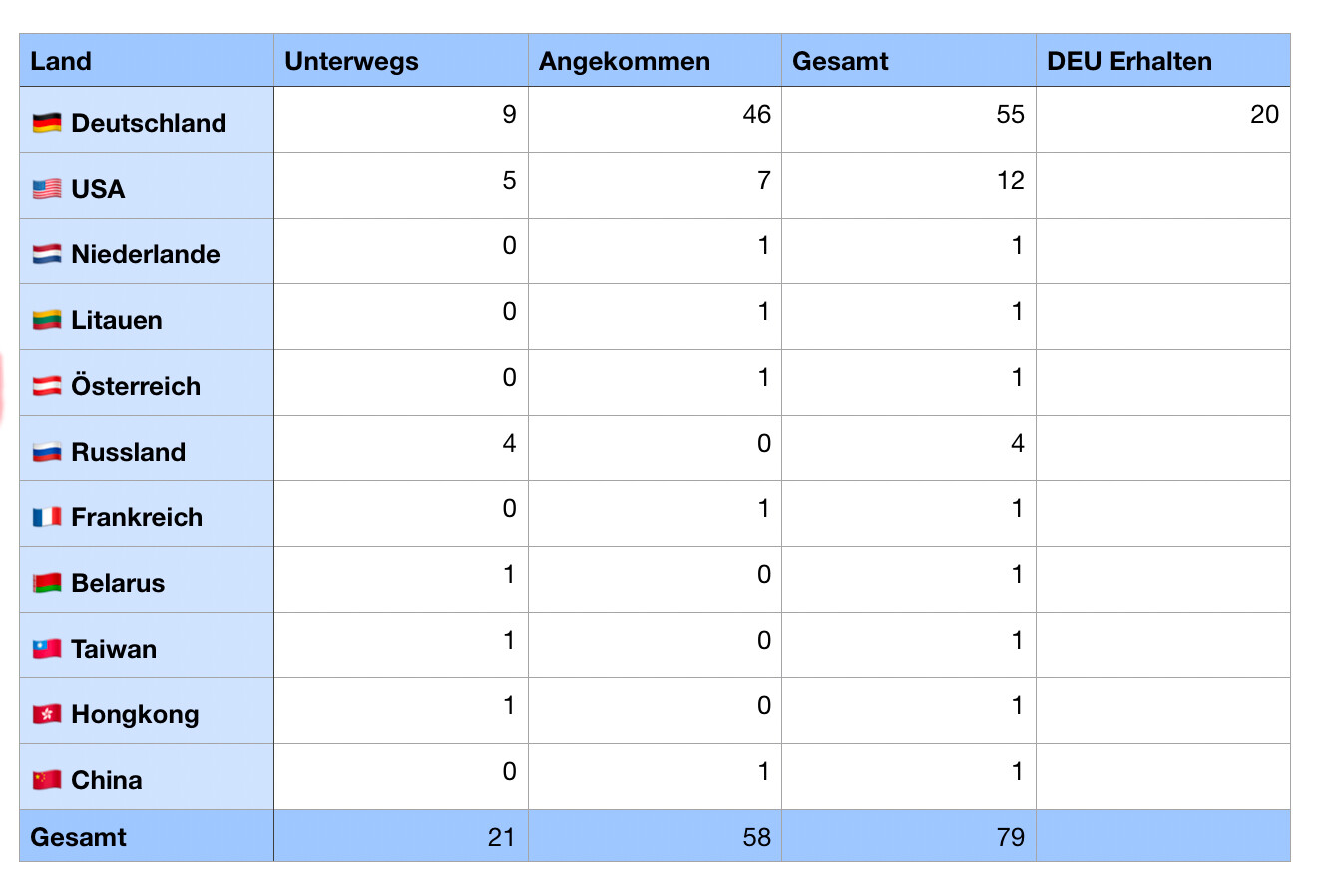Click the Netherlands flag icon
Viewport: 1328px width, 896px height.
[47, 254]
